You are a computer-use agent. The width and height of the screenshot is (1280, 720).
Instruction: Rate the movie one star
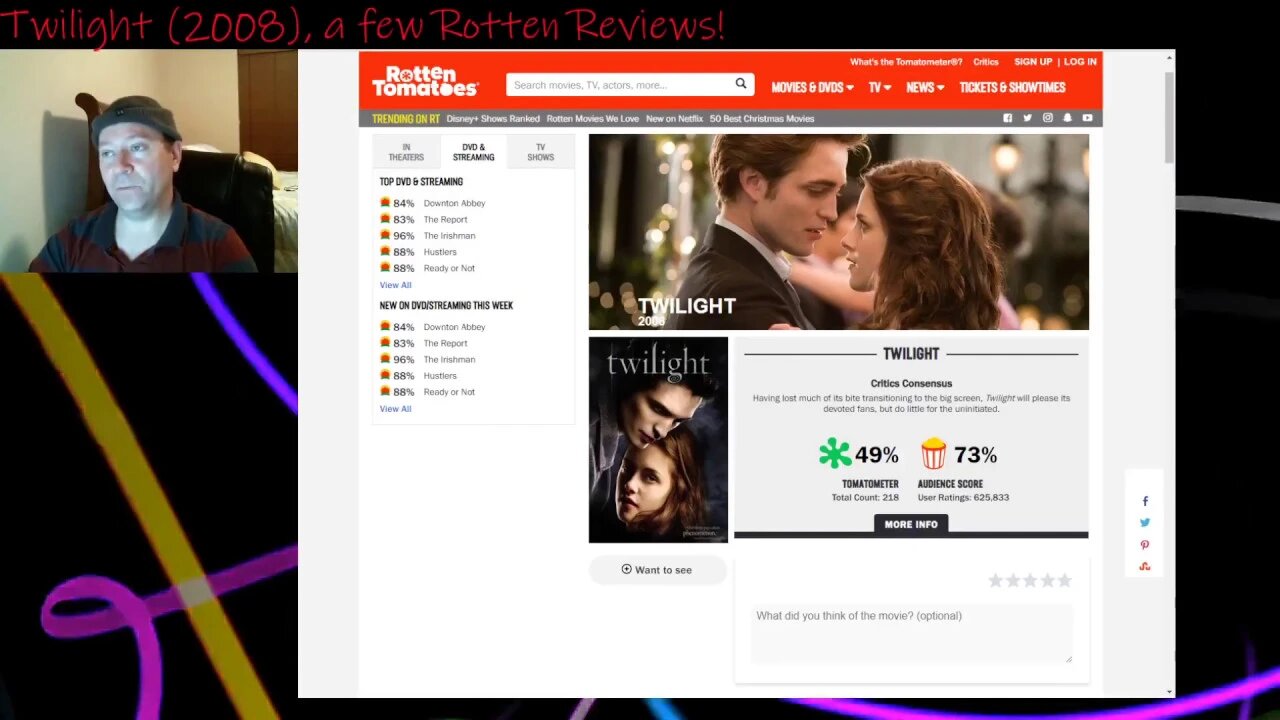point(995,580)
